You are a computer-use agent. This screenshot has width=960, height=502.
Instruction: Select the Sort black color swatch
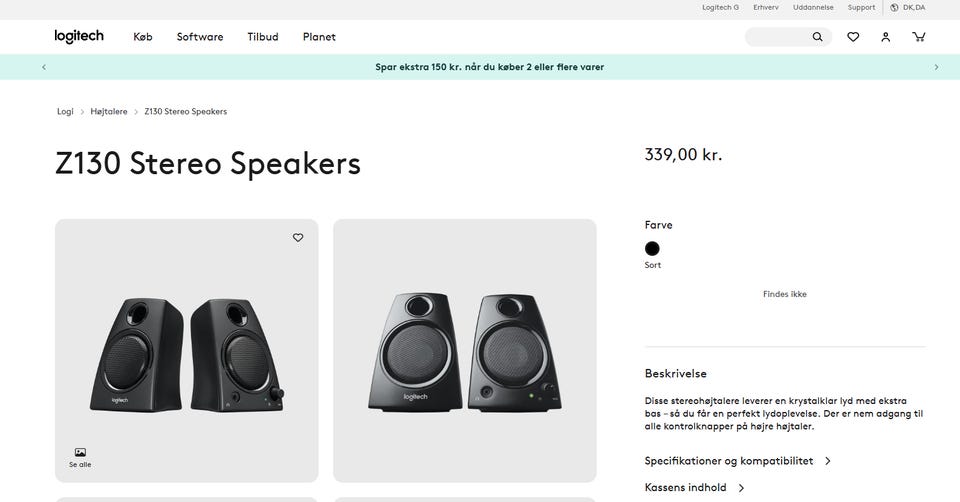(652, 249)
